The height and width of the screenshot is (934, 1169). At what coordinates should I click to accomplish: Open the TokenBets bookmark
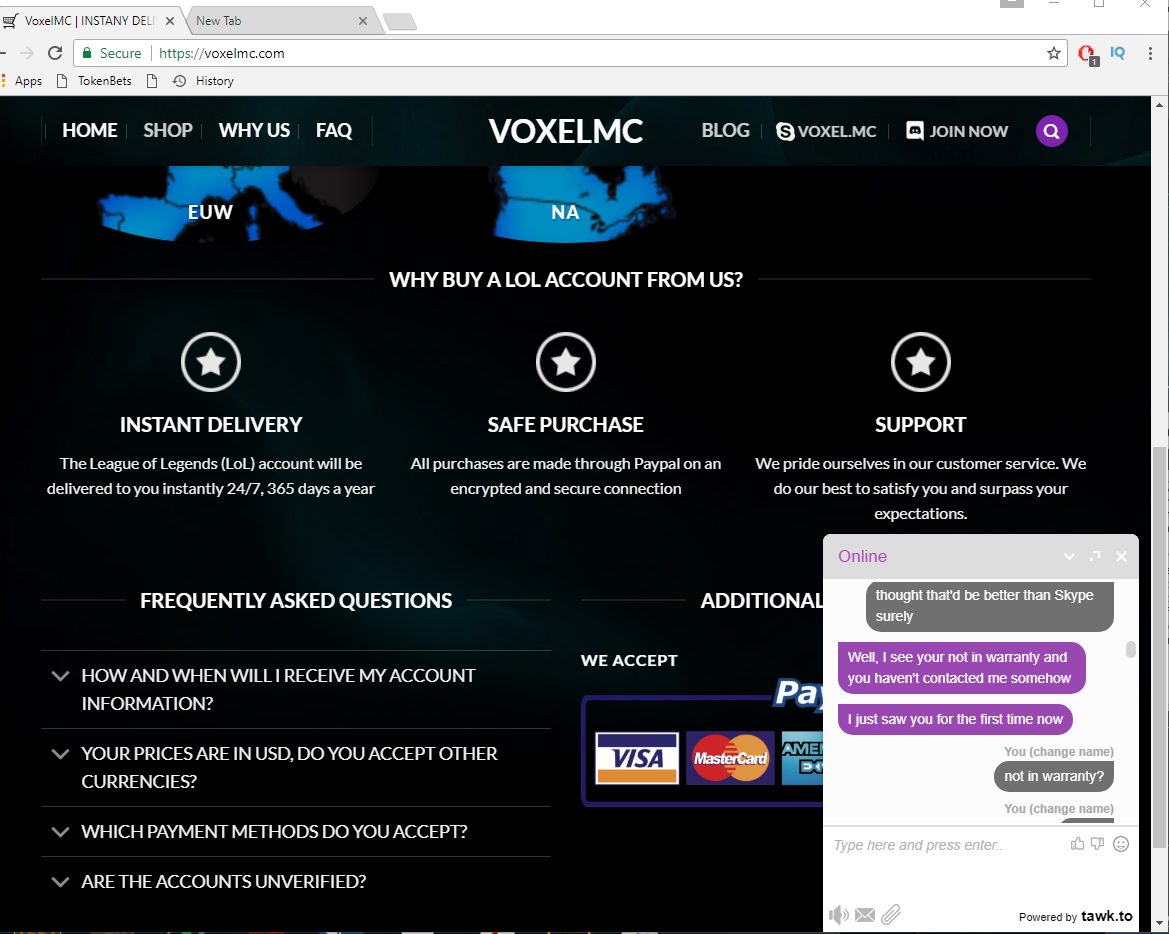point(95,81)
